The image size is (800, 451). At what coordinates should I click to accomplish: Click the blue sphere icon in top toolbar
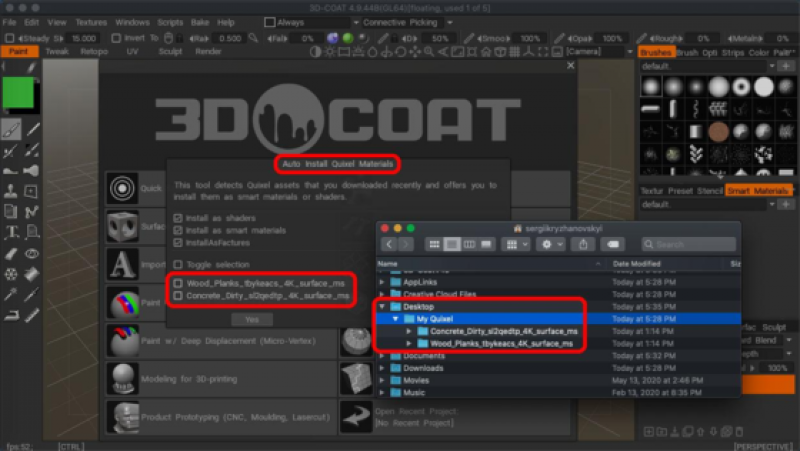pos(333,38)
